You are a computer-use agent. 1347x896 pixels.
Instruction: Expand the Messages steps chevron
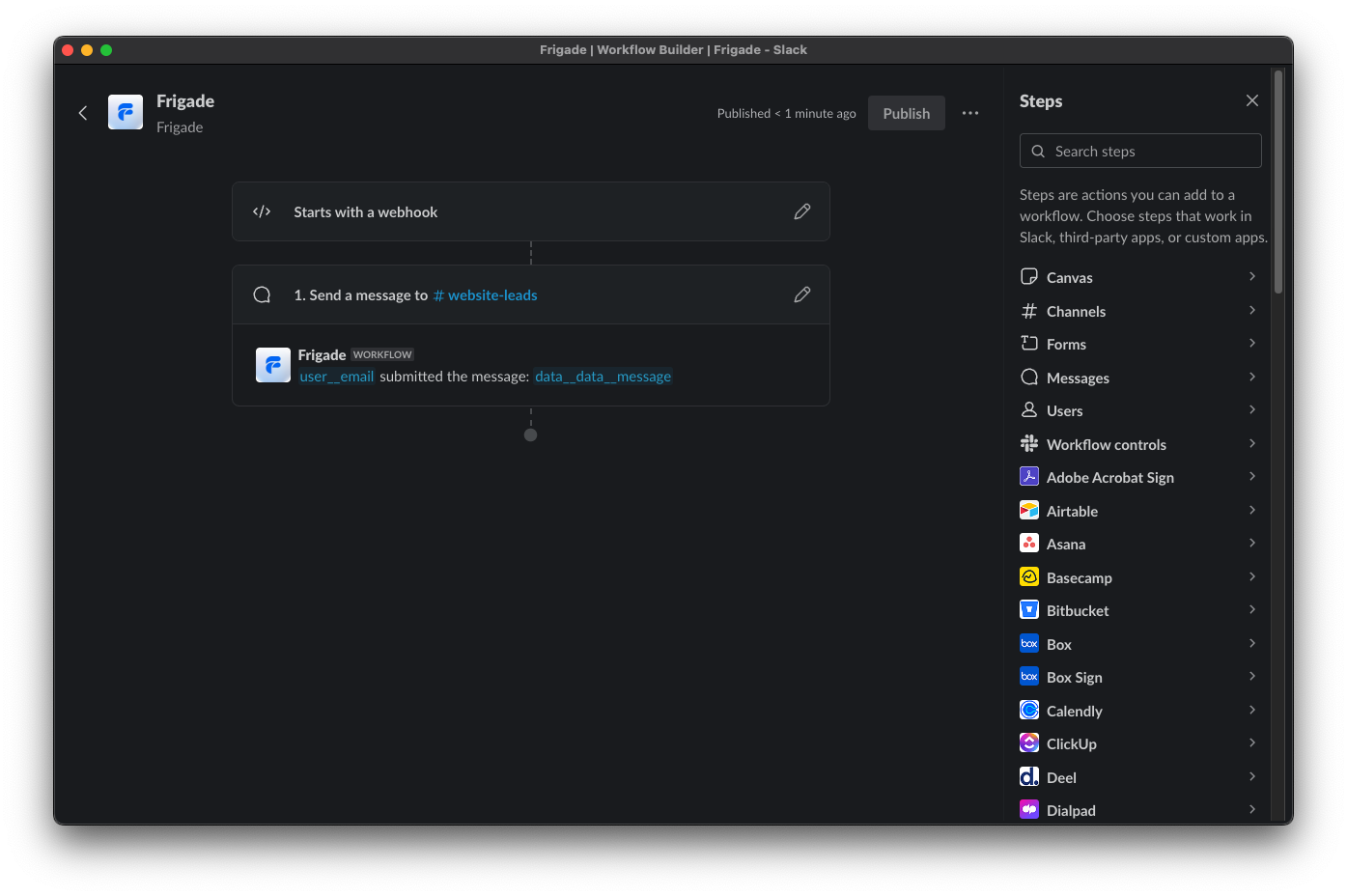click(1252, 377)
